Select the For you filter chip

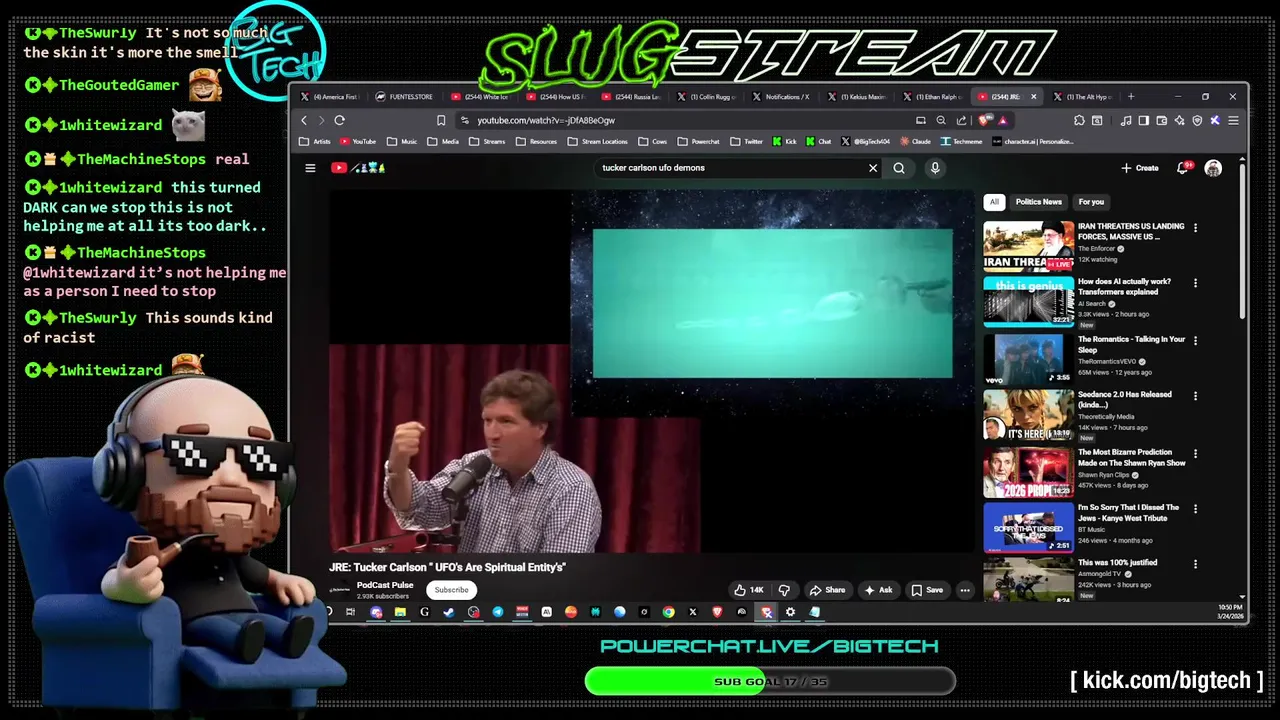coord(1091,202)
